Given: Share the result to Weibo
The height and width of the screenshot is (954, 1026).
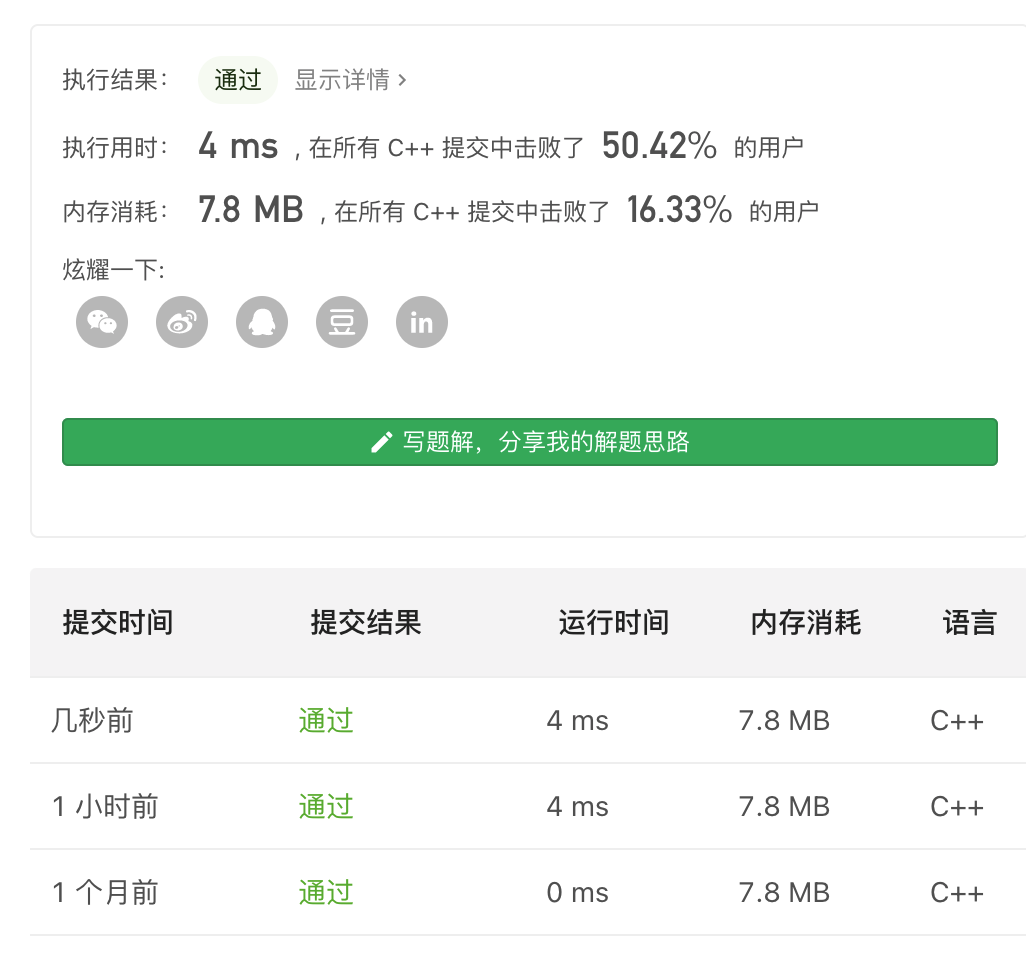Looking at the screenshot, I should 182,322.
